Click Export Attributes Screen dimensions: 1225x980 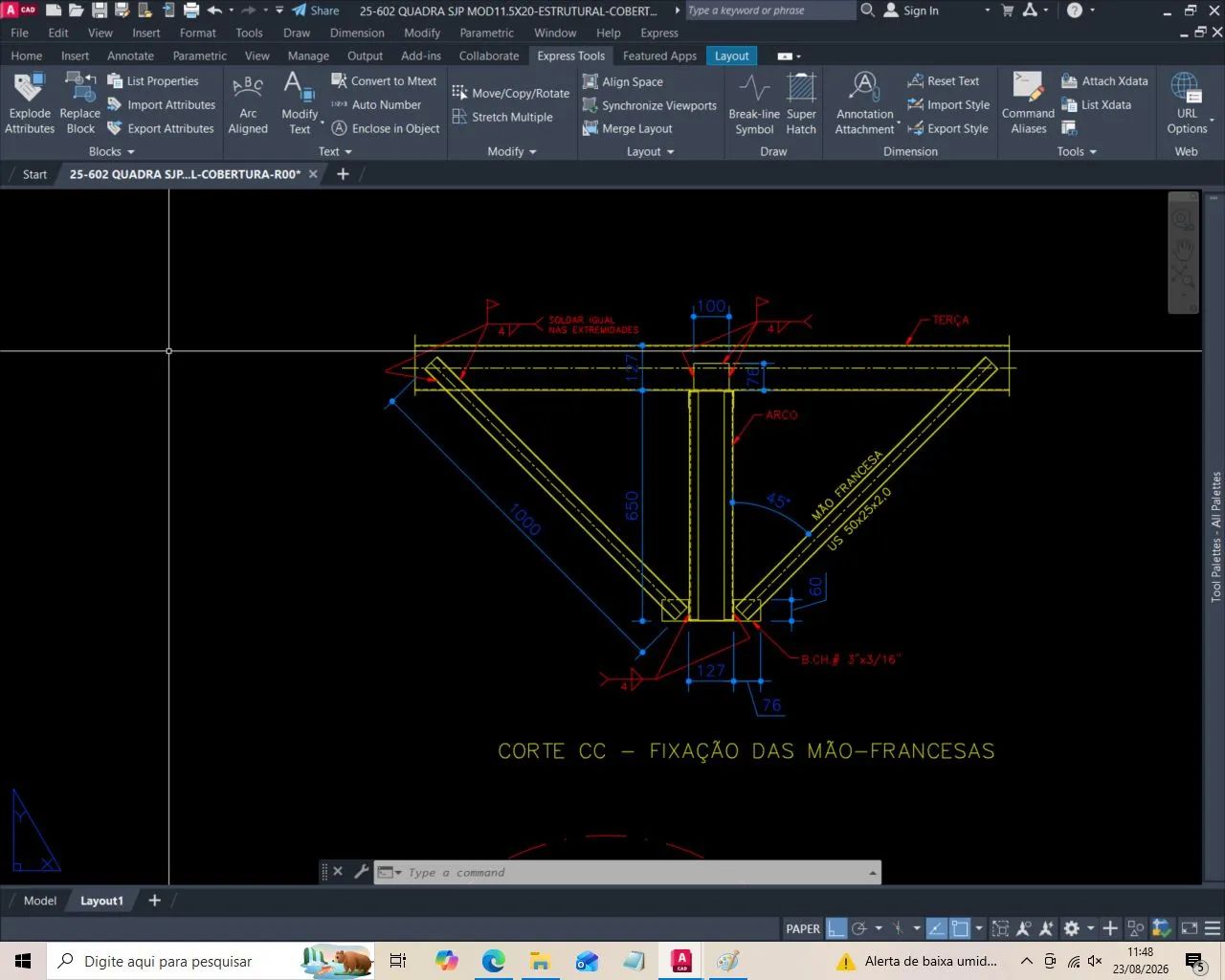(161, 128)
